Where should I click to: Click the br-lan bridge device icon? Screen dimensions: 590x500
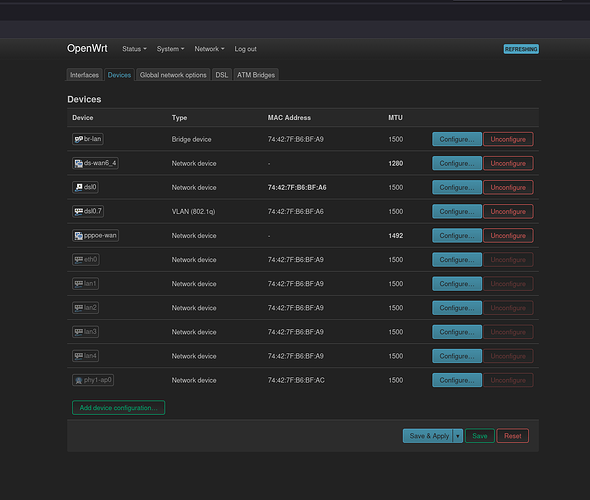click(78, 139)
